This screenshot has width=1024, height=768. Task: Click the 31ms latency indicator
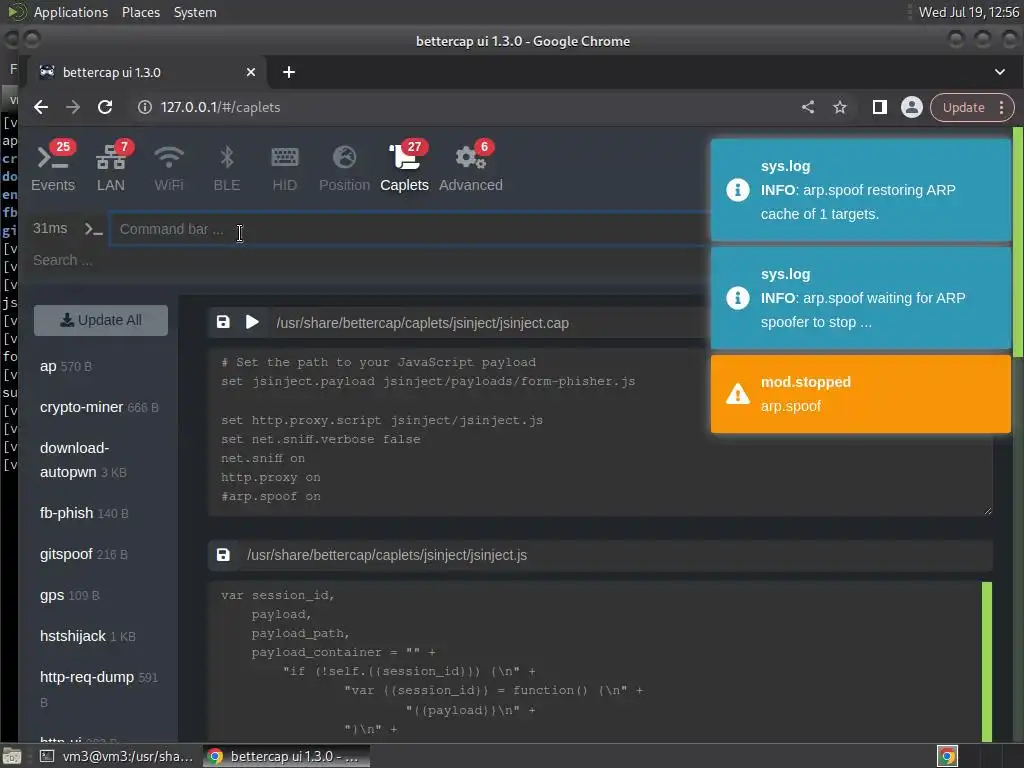(50, 228)
